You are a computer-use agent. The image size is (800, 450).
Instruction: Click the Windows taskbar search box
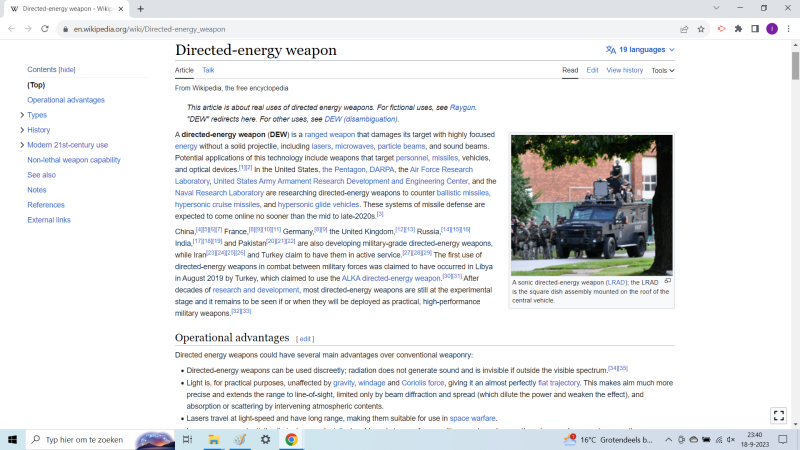click(x=85, y=439)
